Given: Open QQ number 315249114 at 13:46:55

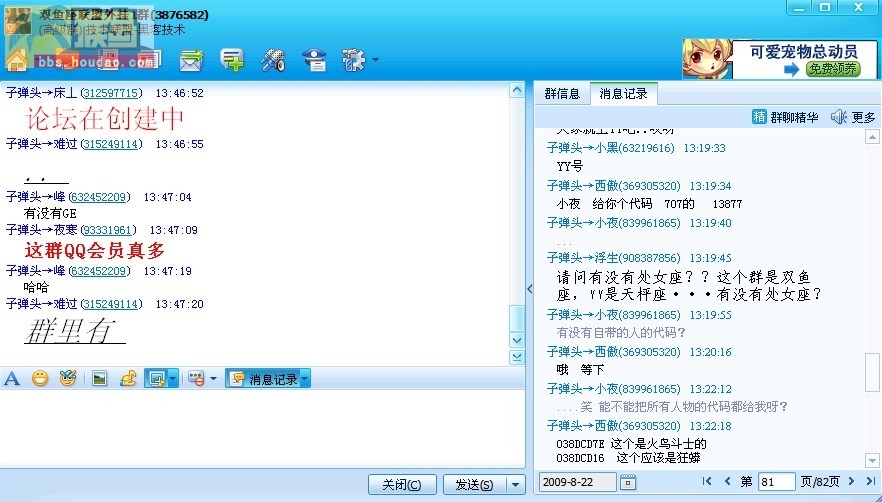Looking at the screenshot, I should coord(111,144).
